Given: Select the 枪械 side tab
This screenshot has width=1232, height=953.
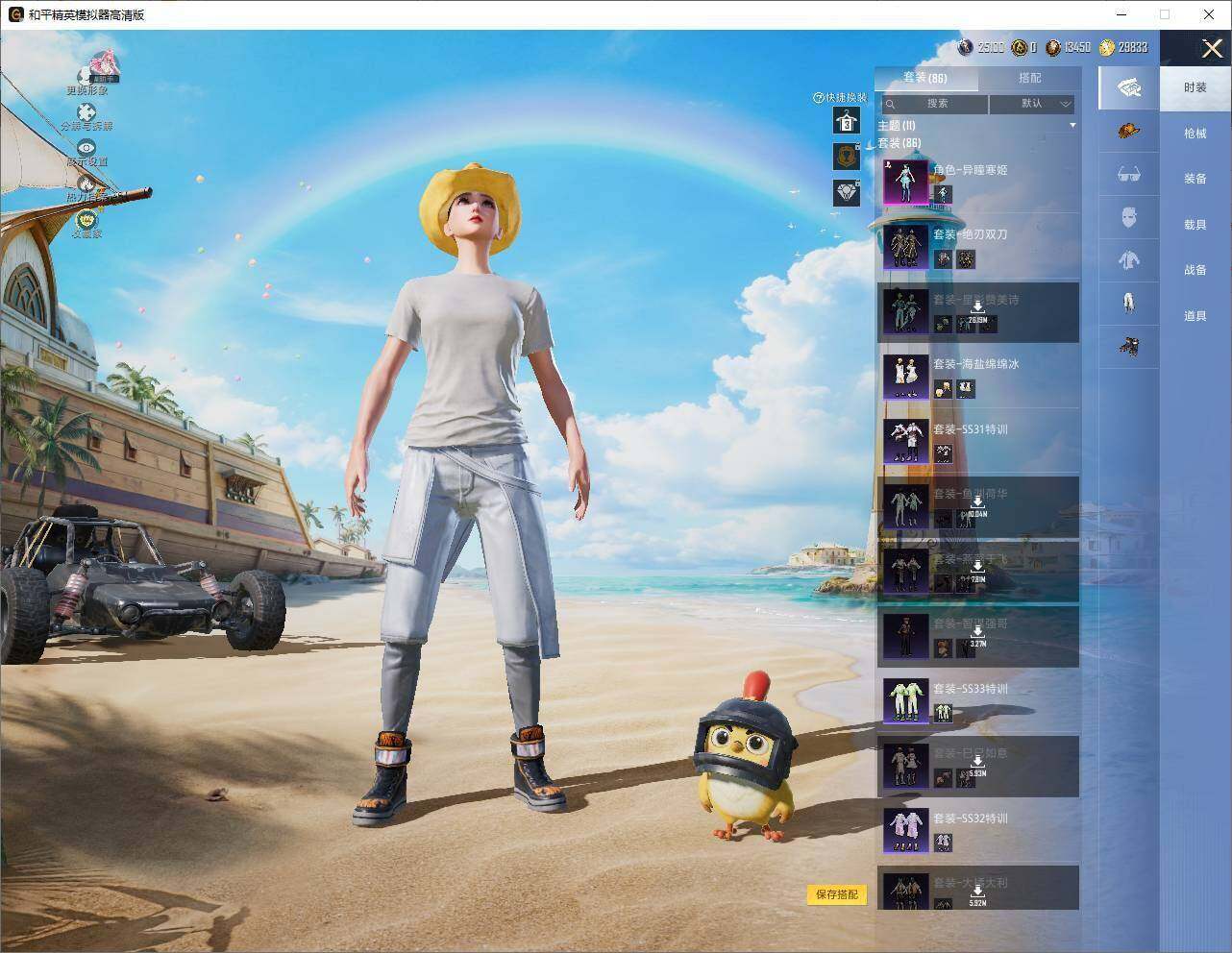Looking at the screenshot, I should (1195, 134).
